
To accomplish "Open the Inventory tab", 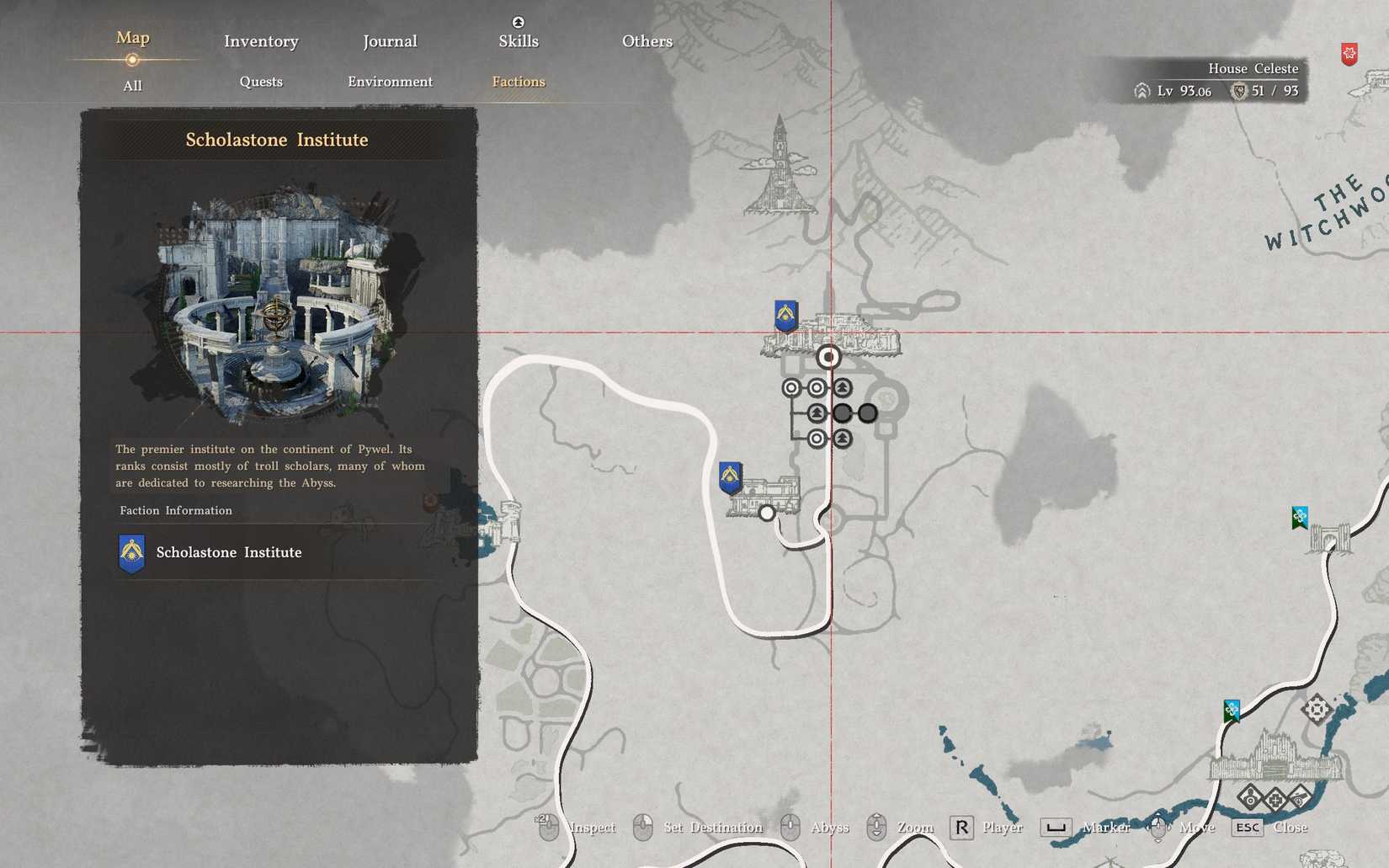I will 261,41.
